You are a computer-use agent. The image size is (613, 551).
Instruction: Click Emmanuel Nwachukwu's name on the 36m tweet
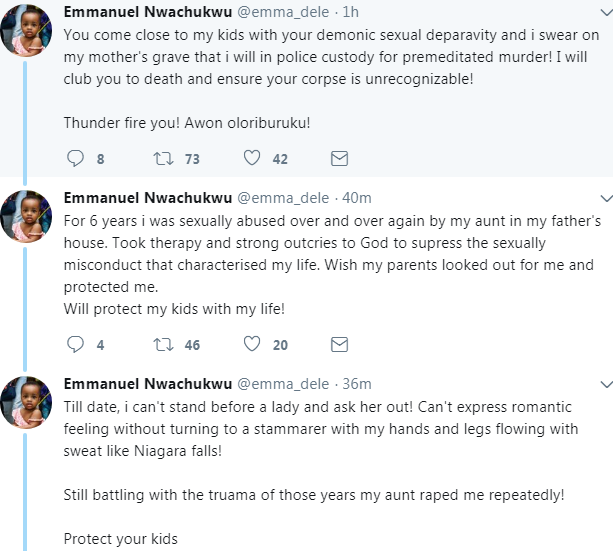[148, 384]
